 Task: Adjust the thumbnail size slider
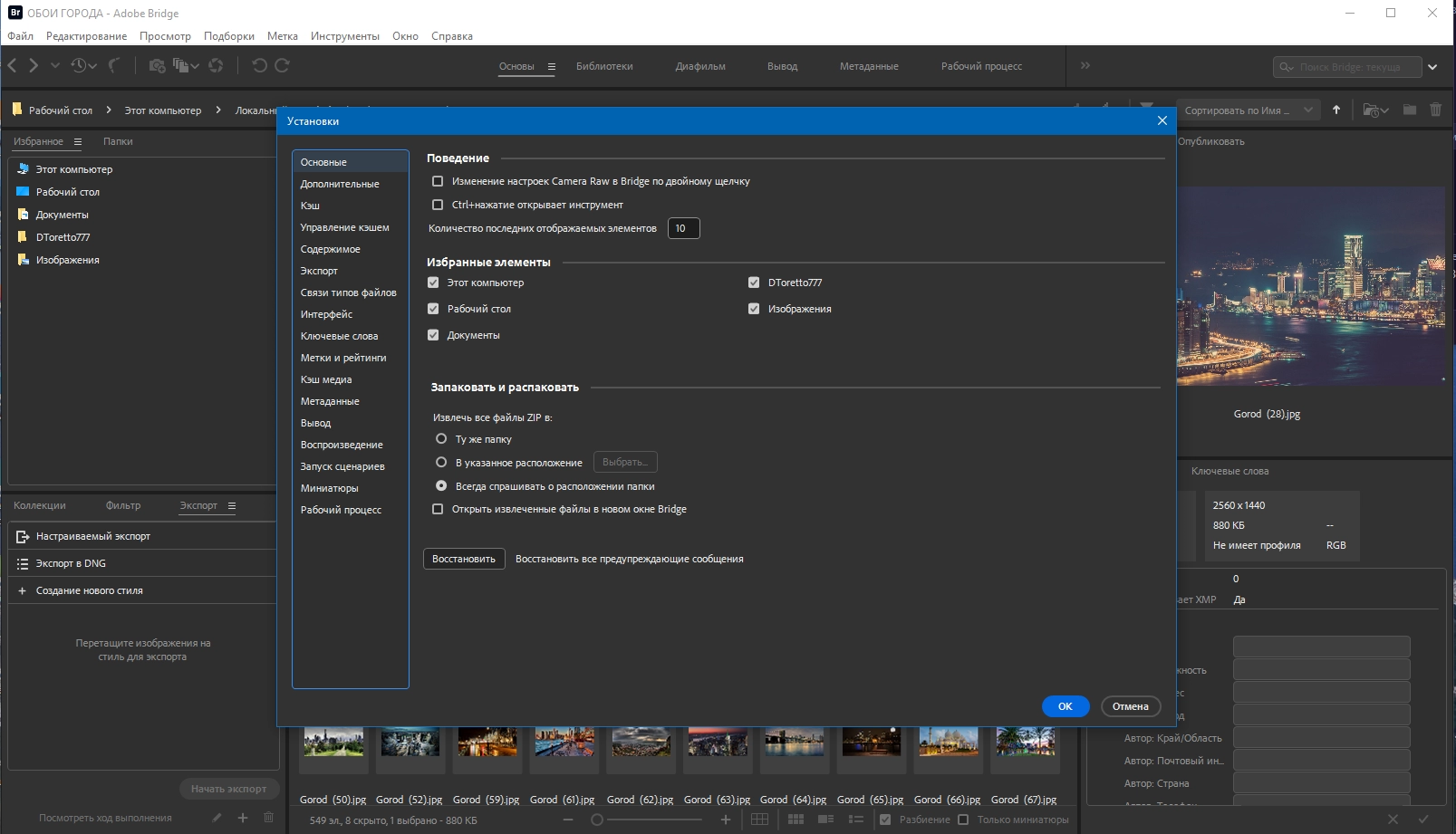pyautogui.click(x=597, y=820)
